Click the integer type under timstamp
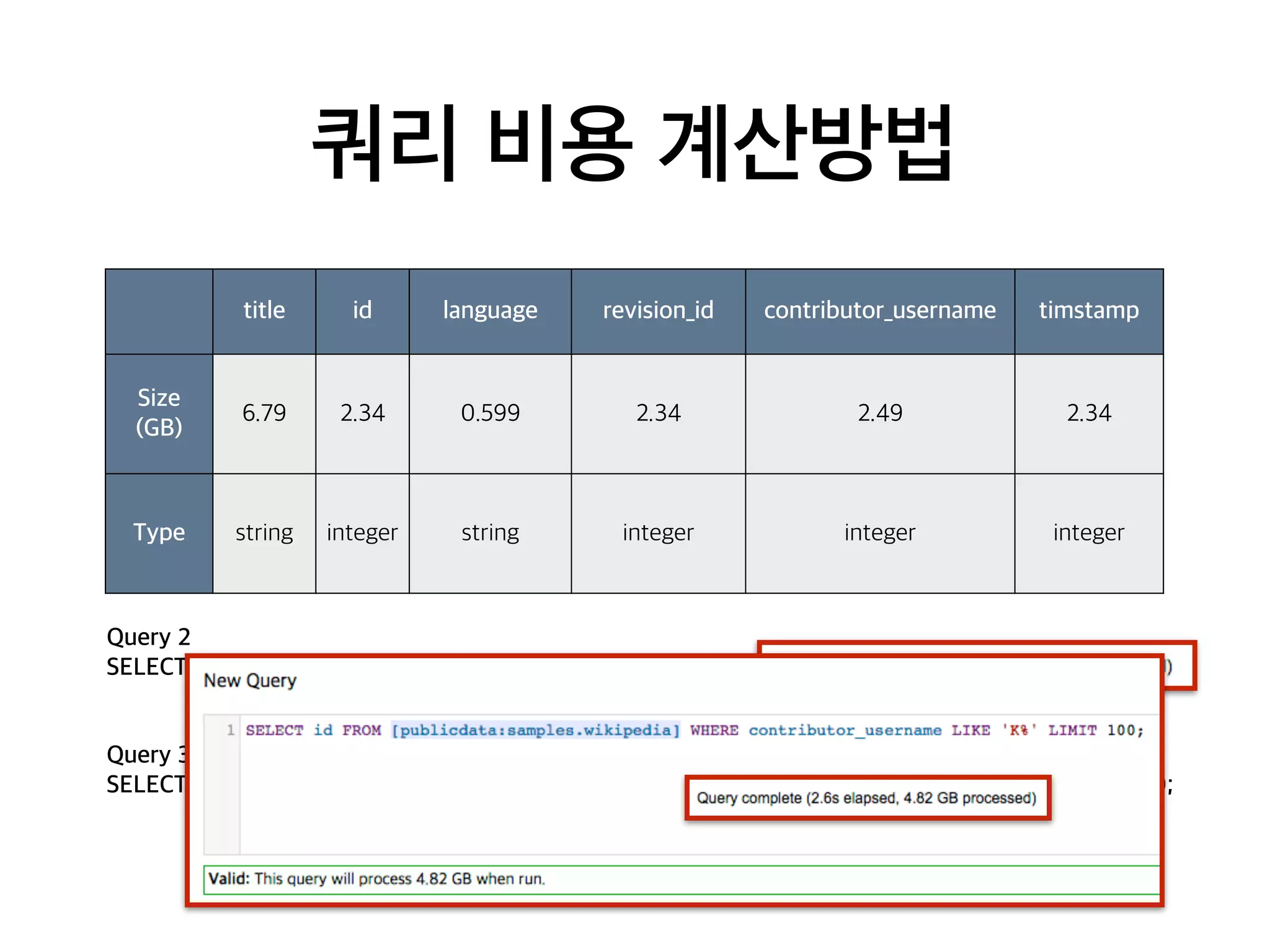The height and width of the screenshot is (952, 1270). pyautogui.click(x=1089, y=533)
